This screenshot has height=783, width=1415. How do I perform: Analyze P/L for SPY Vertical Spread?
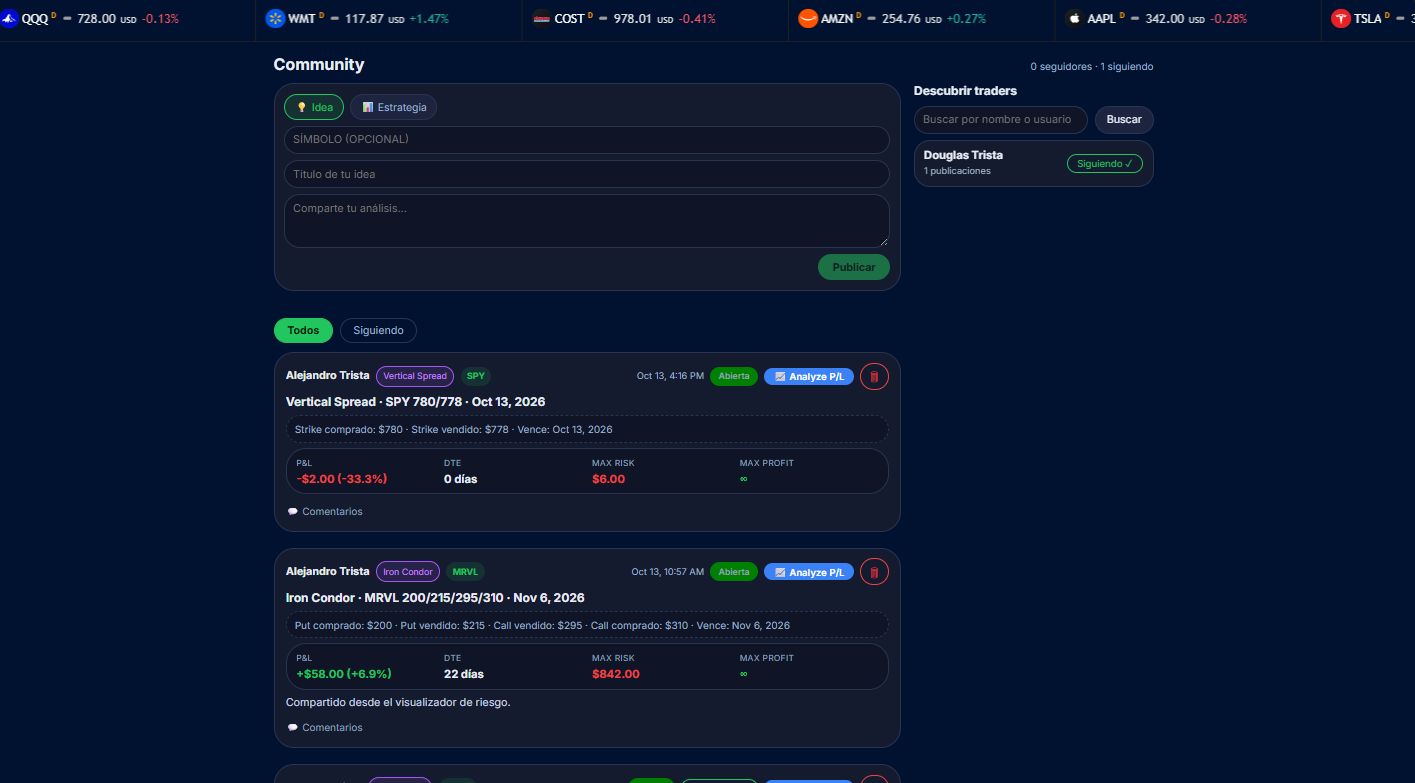pyautogui.click(x=809, y=376)
